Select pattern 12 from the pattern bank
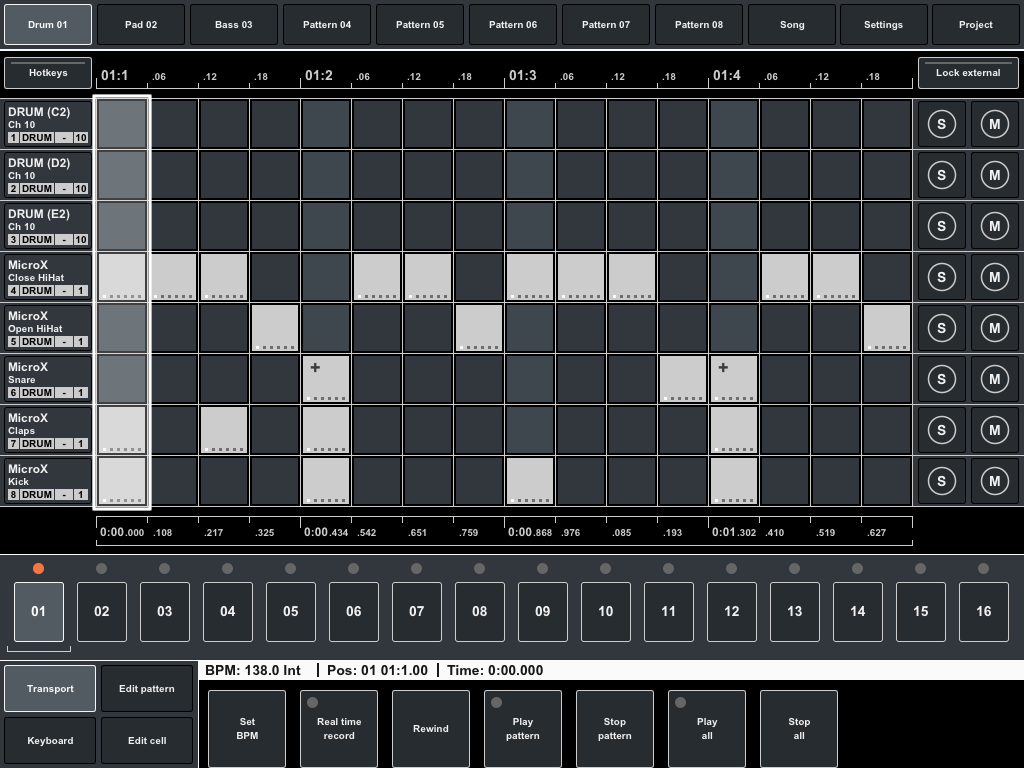This screenshot has height=768, width=1024. tap(731, 611)
